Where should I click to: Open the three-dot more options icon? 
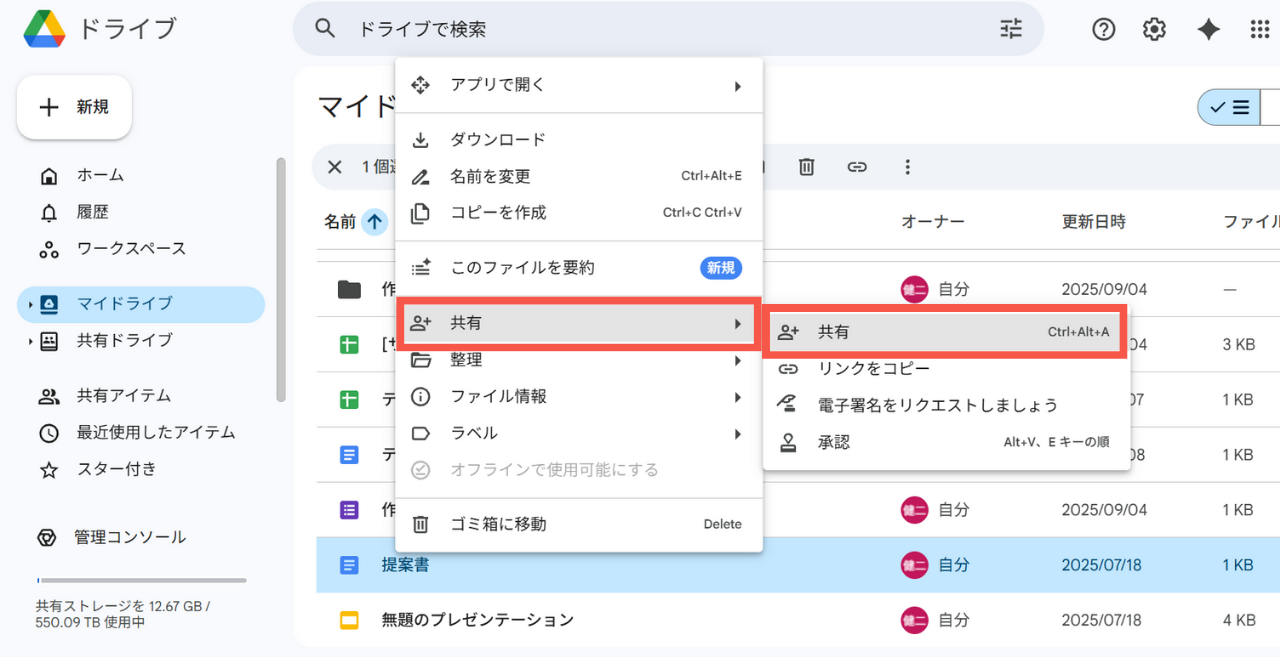[907, 167]
